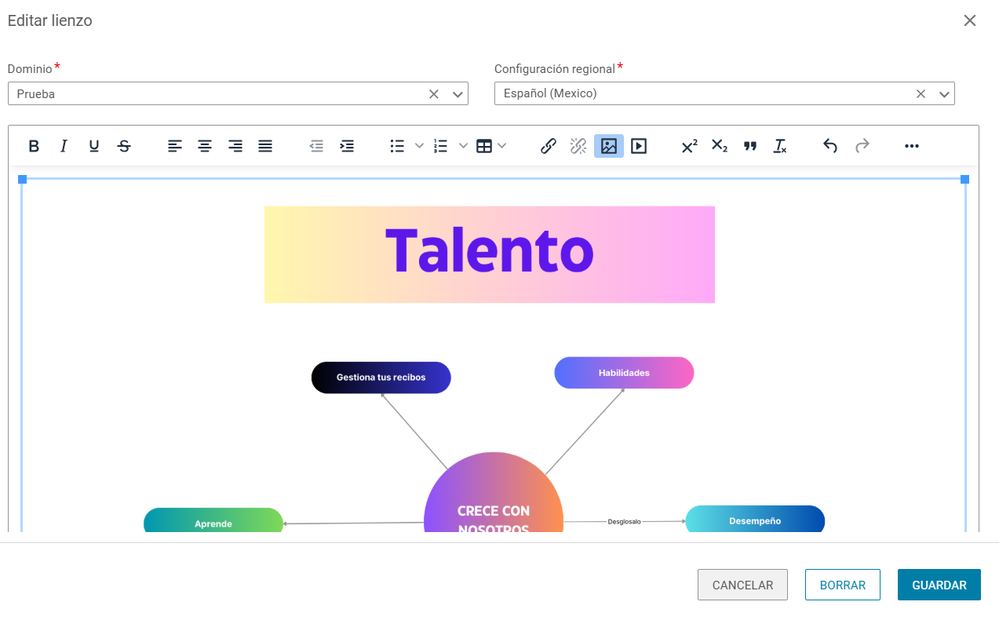This screenshot has height=620, width=999.
Task: Apply superscript formatting
Action: pos(689,146)
